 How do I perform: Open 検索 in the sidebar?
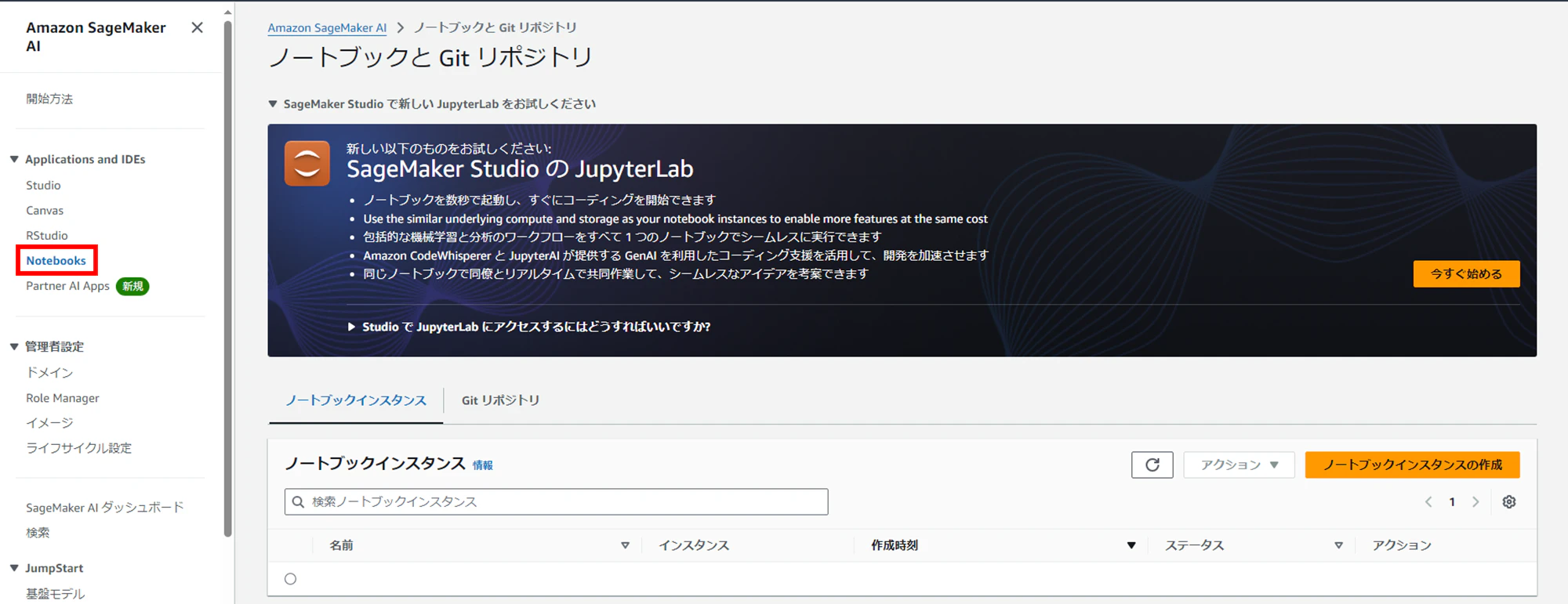[x=38, y=533]
